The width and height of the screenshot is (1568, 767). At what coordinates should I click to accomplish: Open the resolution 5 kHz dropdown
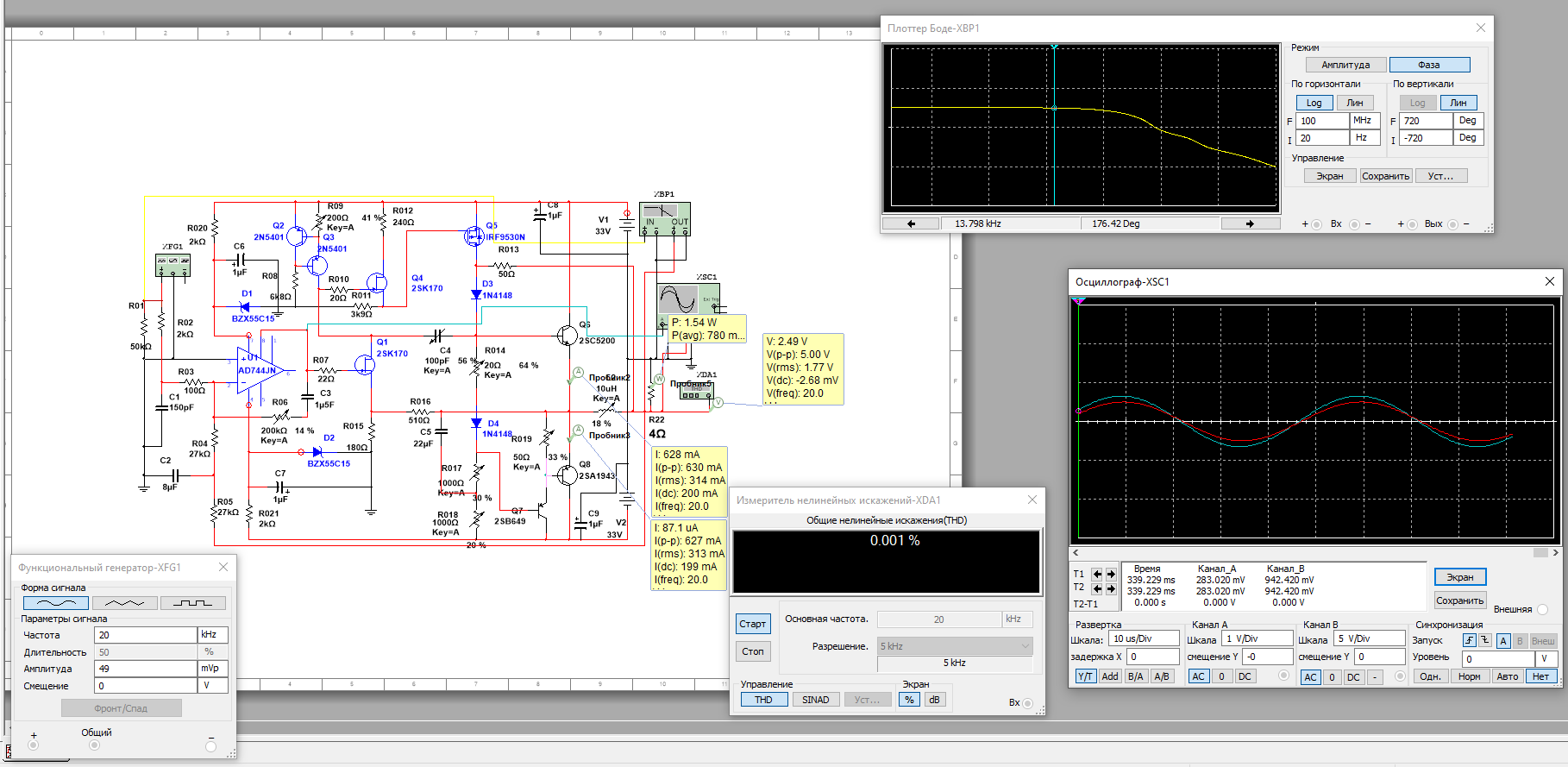coord(955,646)
